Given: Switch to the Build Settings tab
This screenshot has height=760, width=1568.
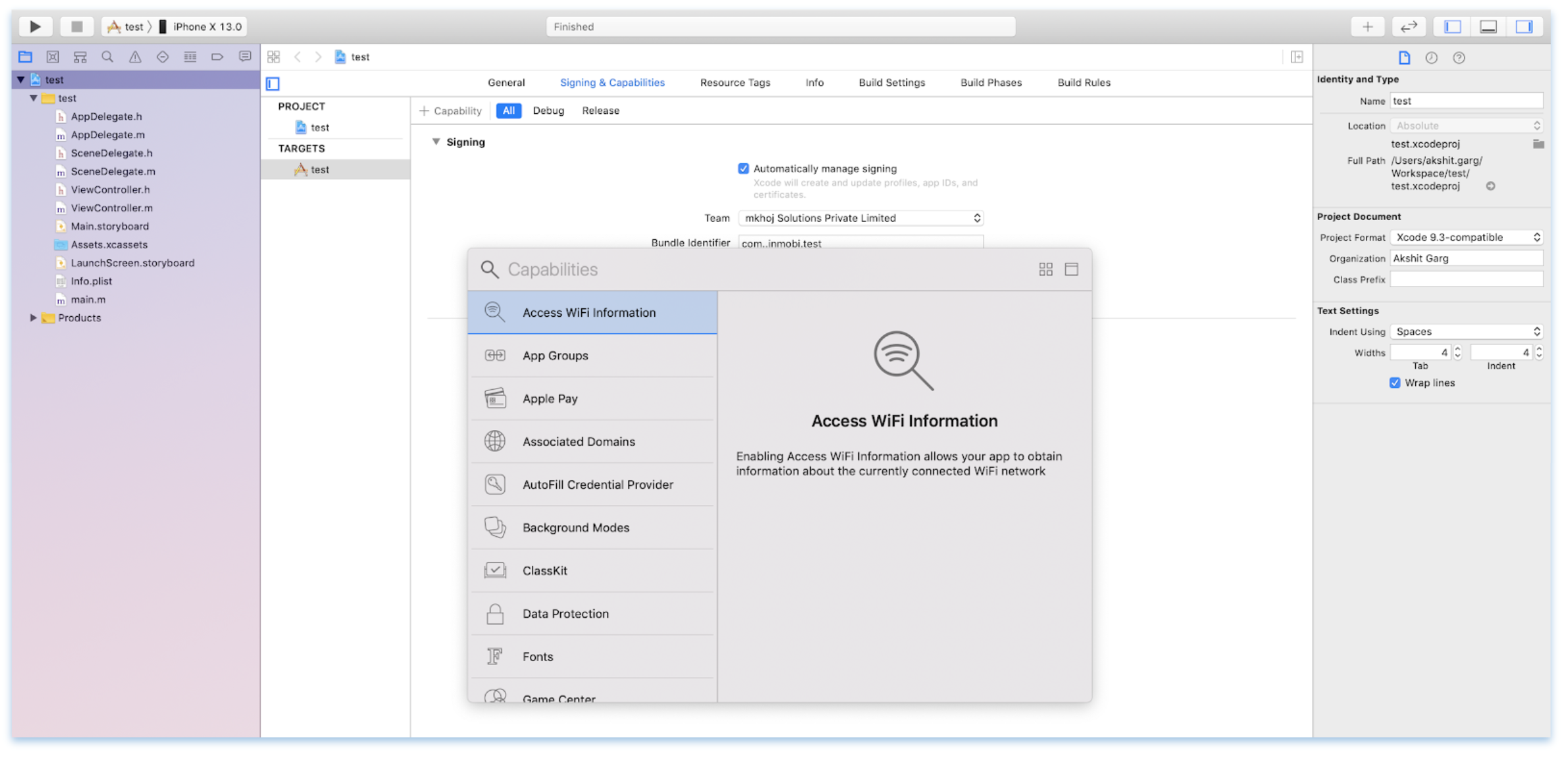Looking at the screenshot, I should coord(892,82).
